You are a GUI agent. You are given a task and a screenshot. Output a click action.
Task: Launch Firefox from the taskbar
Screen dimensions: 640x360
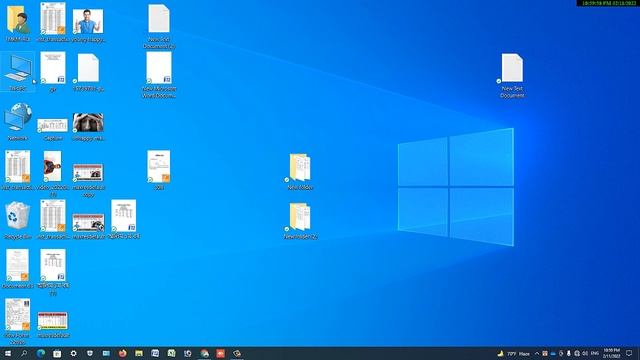click(122, 353)
